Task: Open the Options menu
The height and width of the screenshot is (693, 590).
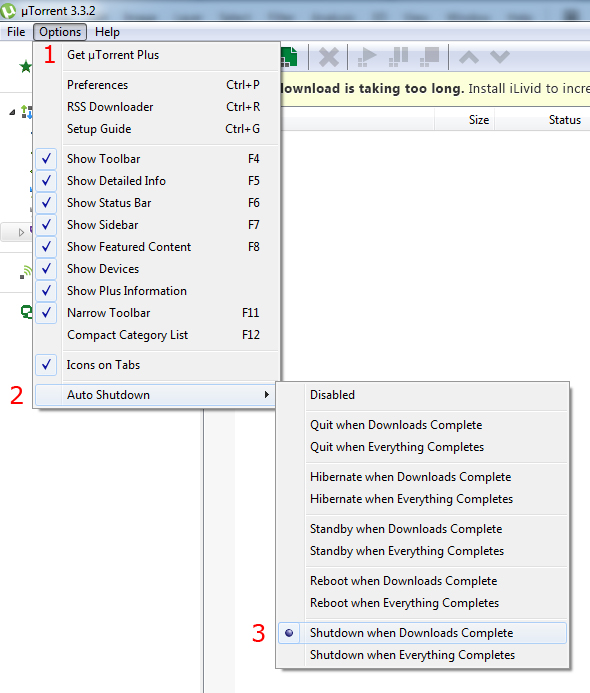Action: (60, 32)
